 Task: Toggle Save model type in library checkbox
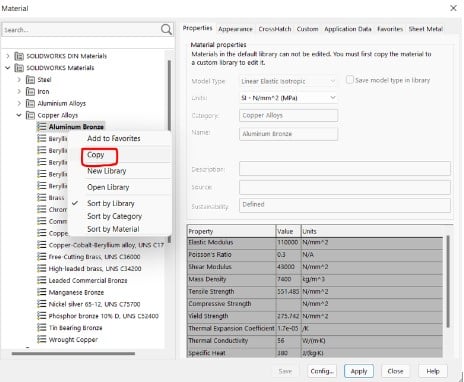coord(350,80)
